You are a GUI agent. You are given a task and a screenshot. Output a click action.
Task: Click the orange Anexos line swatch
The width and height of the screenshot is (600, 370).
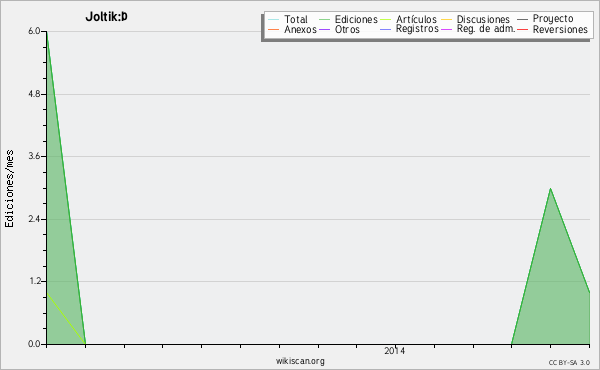click(274, 29)
